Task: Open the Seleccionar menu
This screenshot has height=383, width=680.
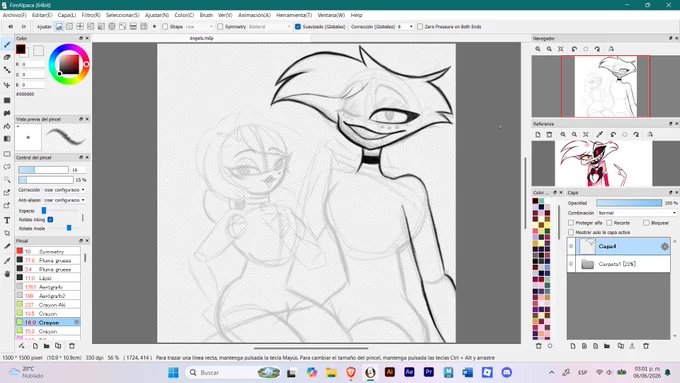Action: [123, 15]
